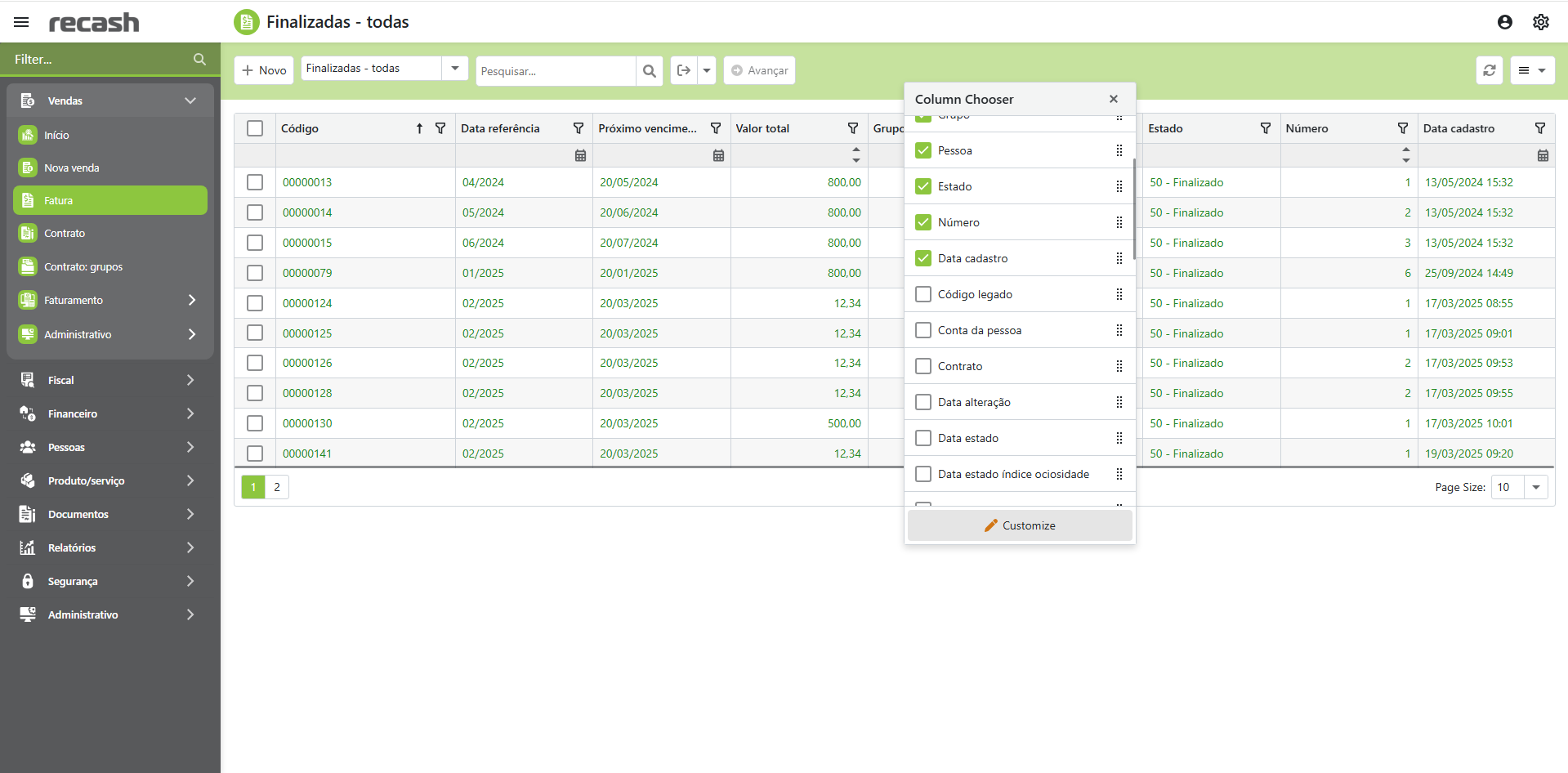Click the Customize button
Viewport: 1568px width, 773px height.
1019,525
